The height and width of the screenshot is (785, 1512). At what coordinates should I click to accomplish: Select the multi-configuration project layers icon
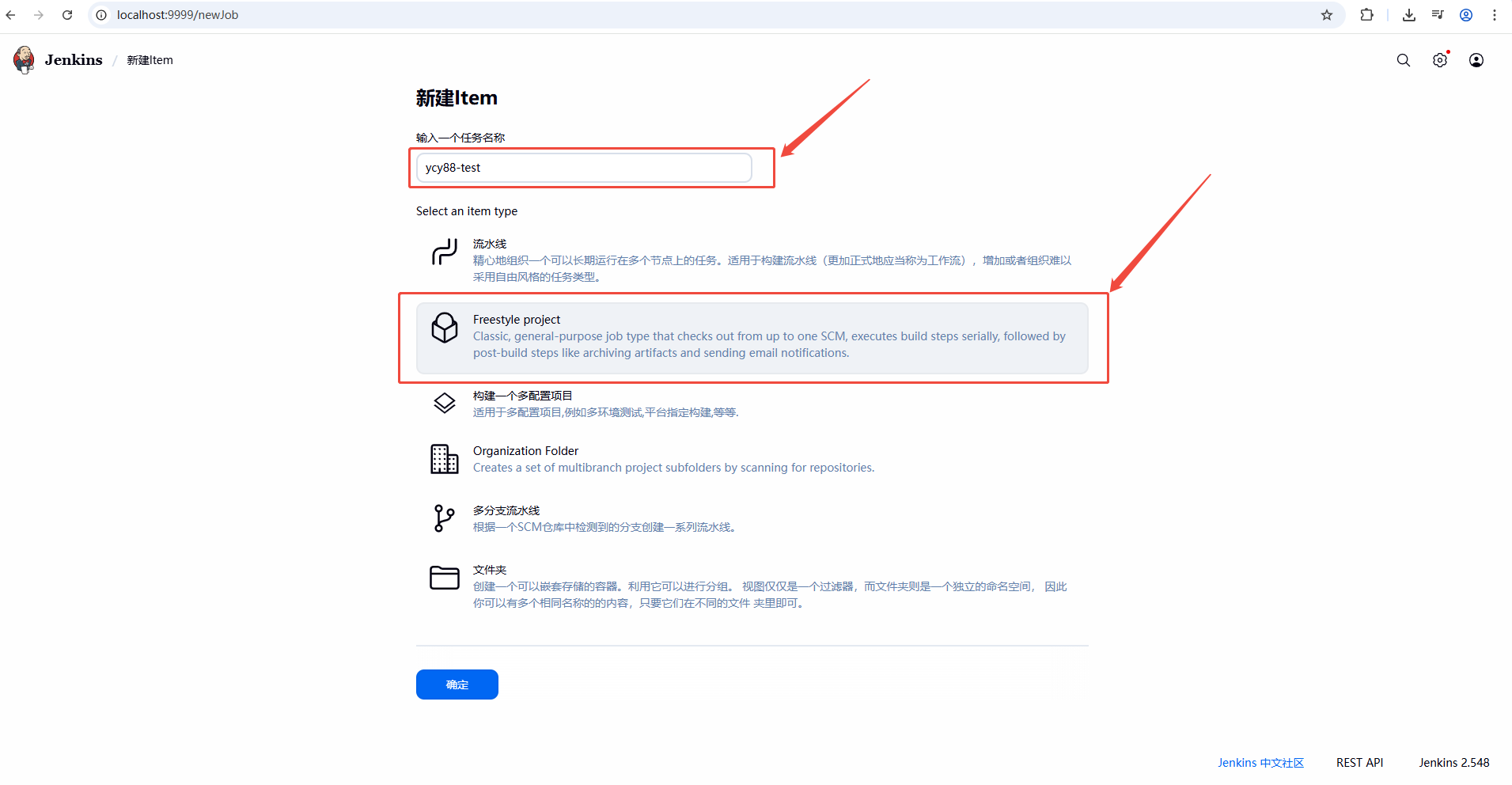tap(445, 404)
